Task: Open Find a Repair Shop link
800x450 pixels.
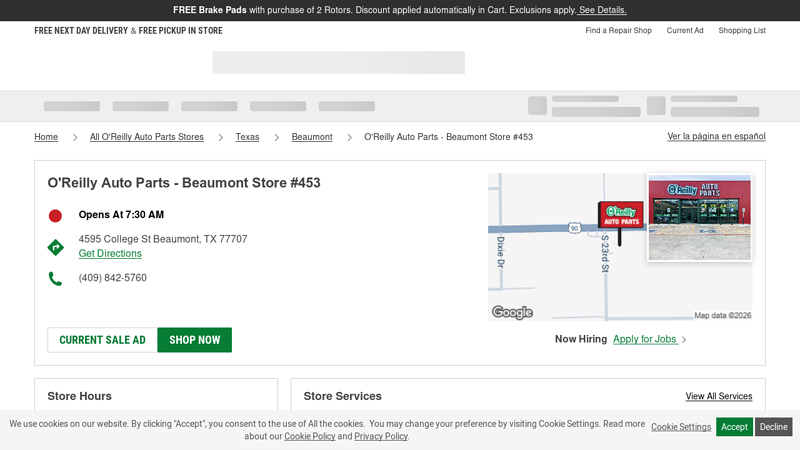Action: click(618, 31)
